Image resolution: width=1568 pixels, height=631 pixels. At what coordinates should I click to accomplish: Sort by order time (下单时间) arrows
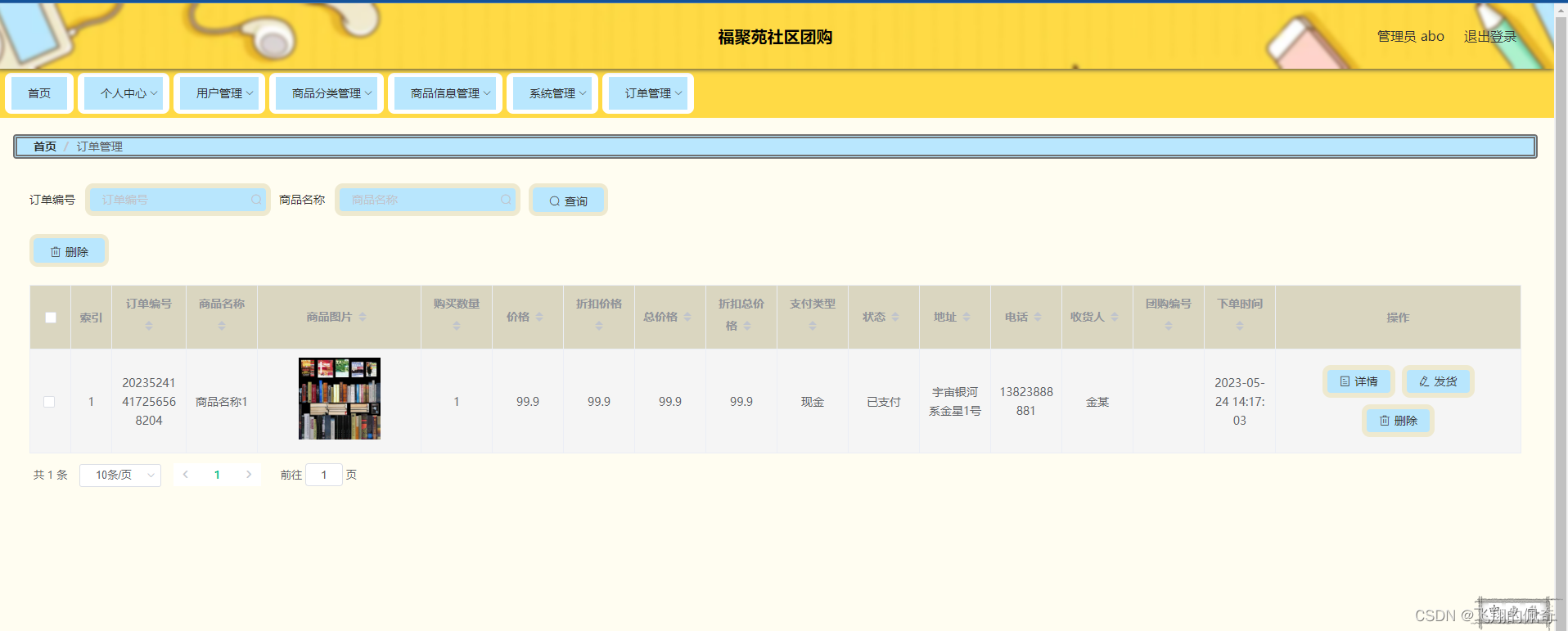[1240, 326]
